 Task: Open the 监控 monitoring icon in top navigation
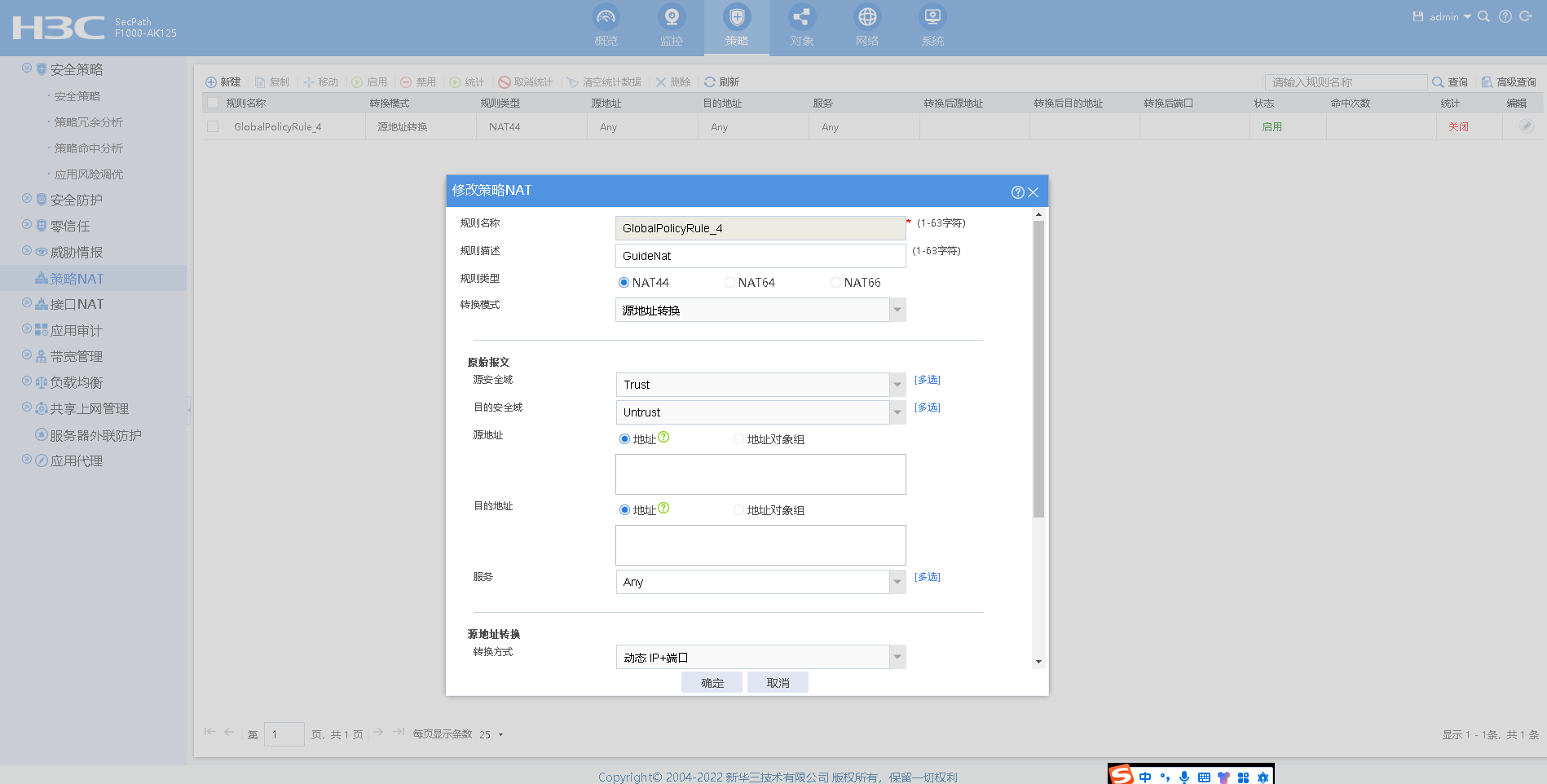click(671, 17)
